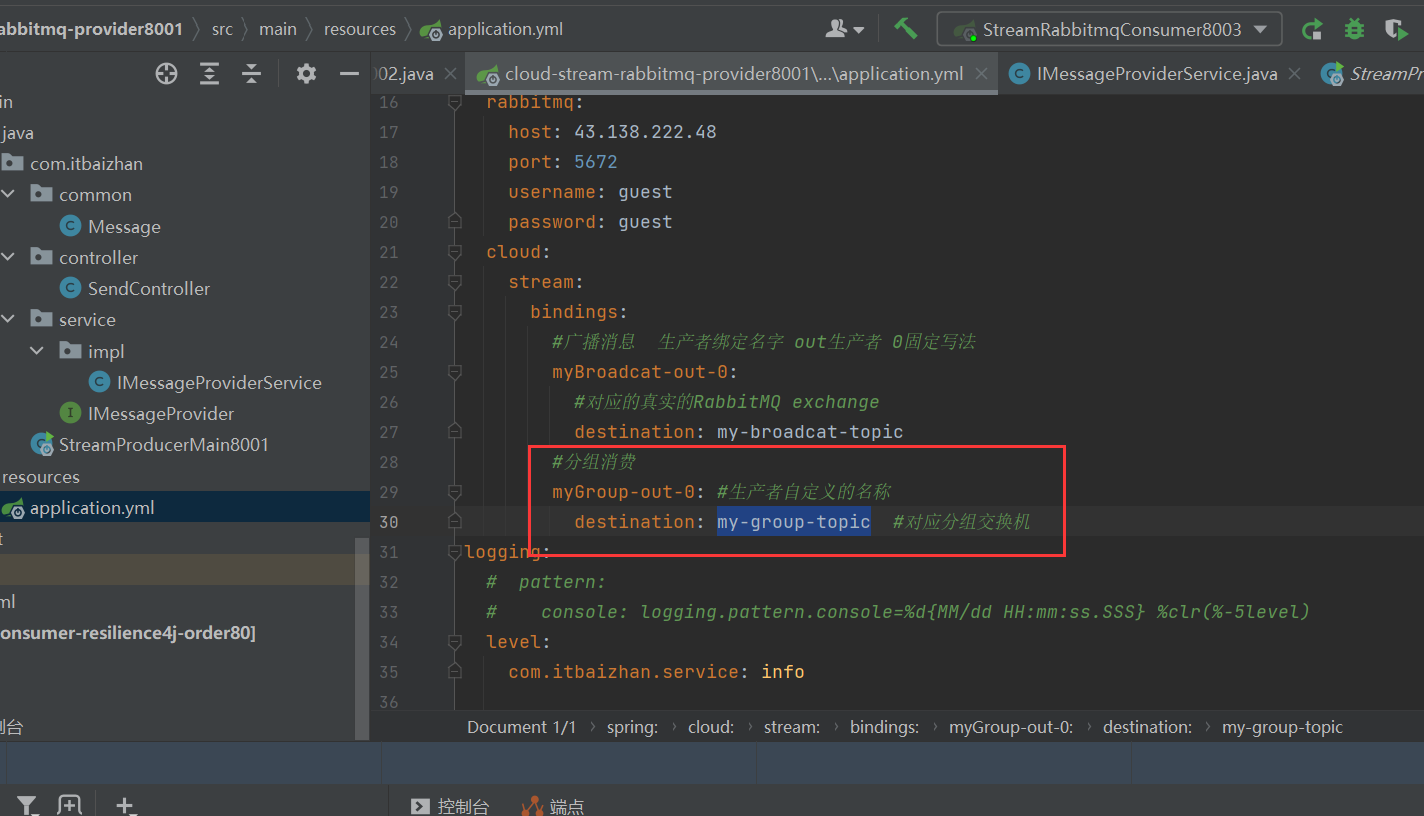Start debugging with the bug icon
The width and height of the screenshot is (1424, 816).
coord(1354,29)
